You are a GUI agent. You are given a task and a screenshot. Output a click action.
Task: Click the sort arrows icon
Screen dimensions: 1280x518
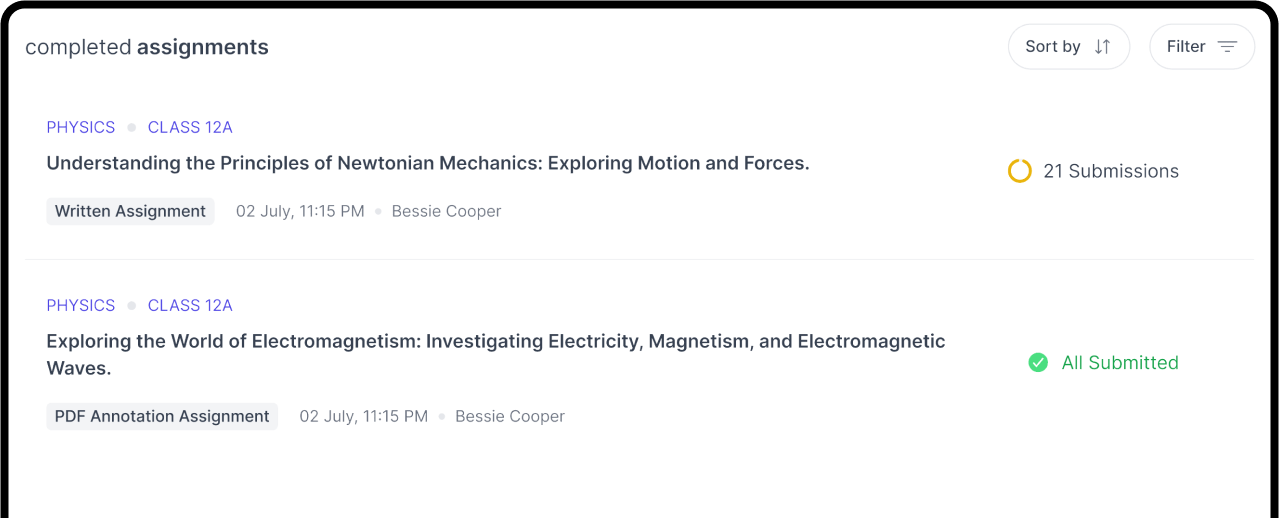click(1102, 47)
